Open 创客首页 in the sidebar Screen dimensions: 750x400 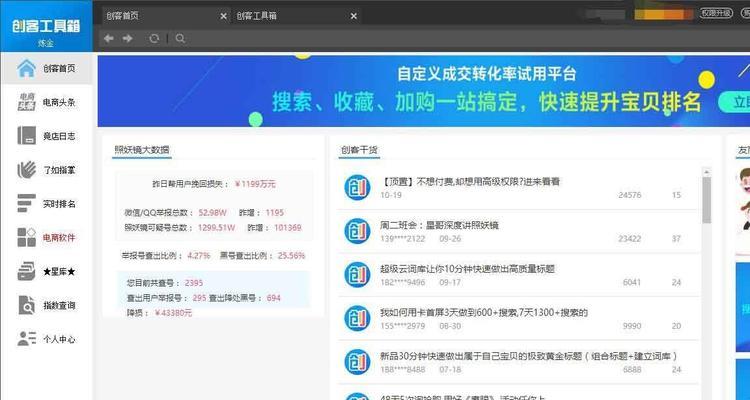click(46, 68)
